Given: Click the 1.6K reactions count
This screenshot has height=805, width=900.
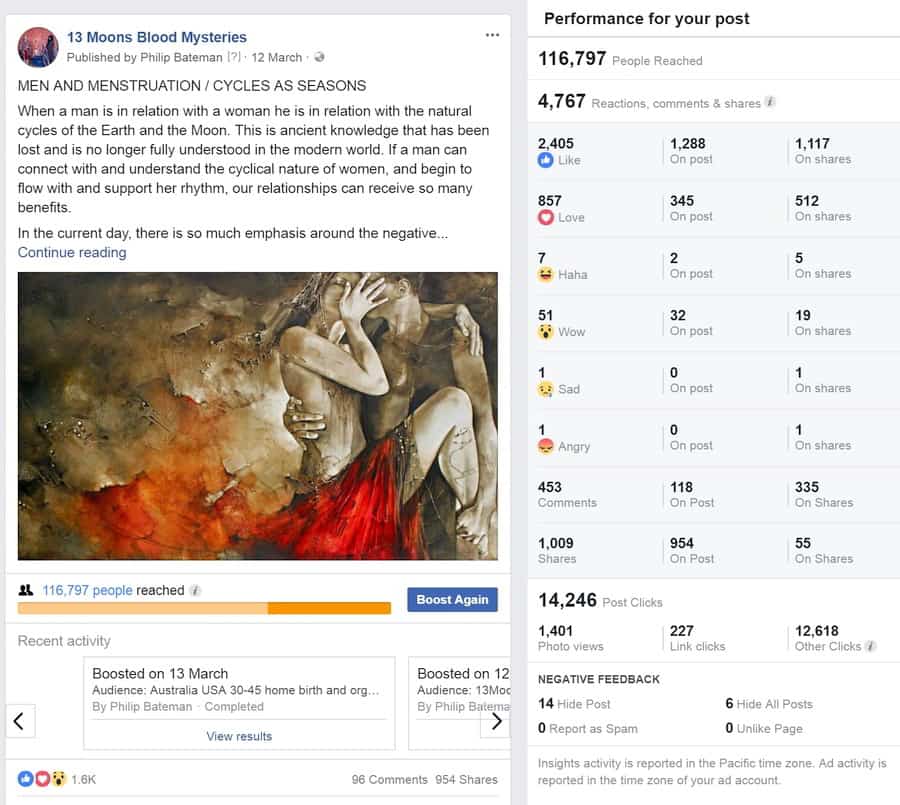Looking at the screenshot, I should (x=83, y=779).
